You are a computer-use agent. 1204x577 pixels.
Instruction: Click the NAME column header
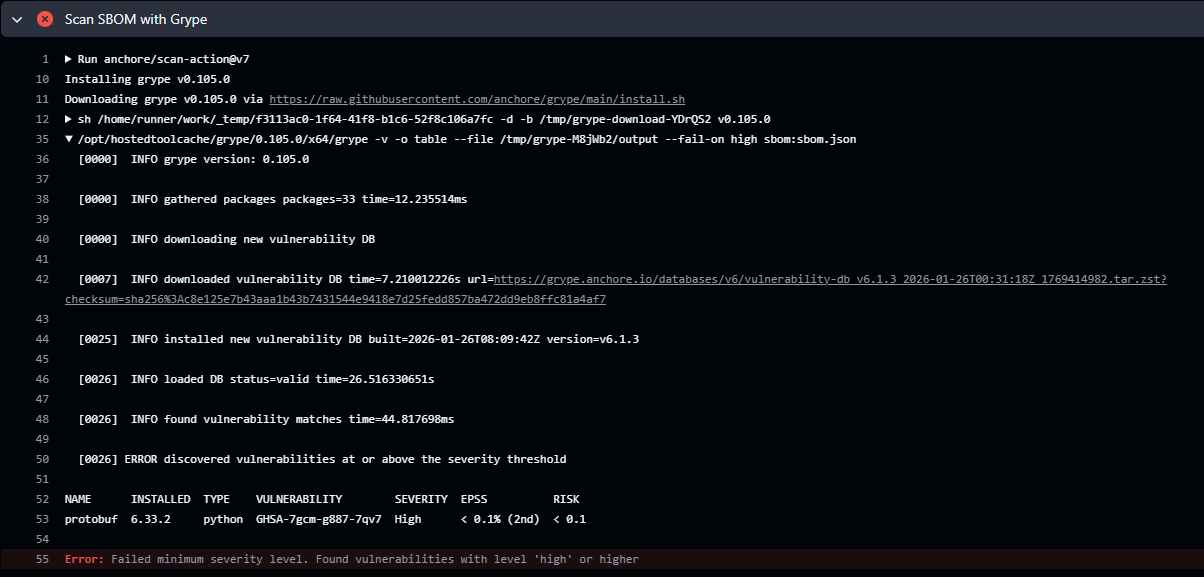coord(78,499)
